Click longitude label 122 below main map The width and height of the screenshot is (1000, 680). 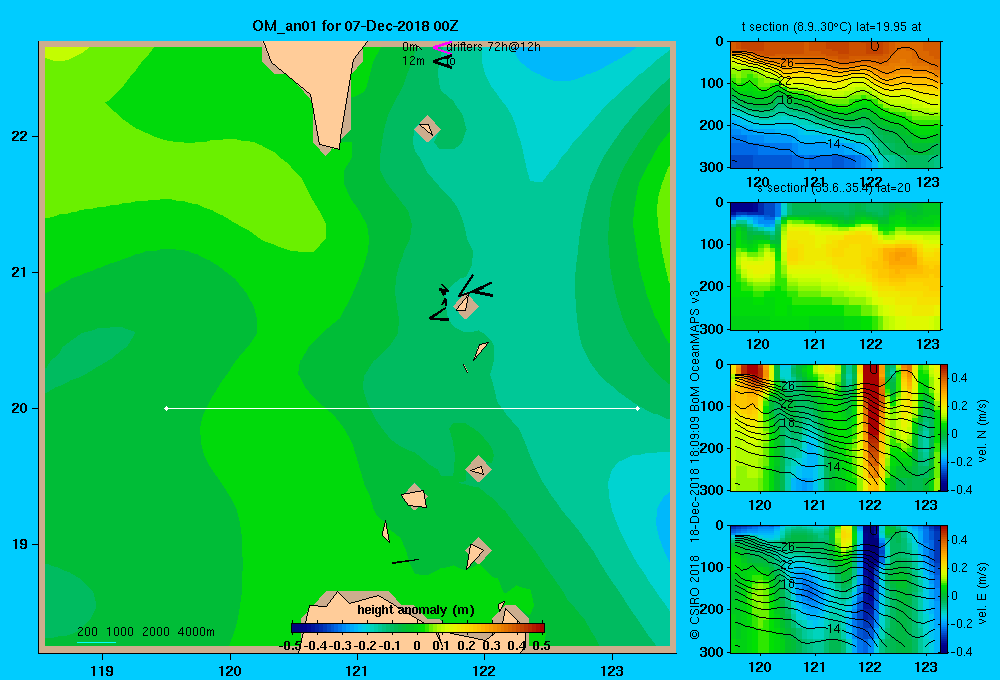coord(484,670)
